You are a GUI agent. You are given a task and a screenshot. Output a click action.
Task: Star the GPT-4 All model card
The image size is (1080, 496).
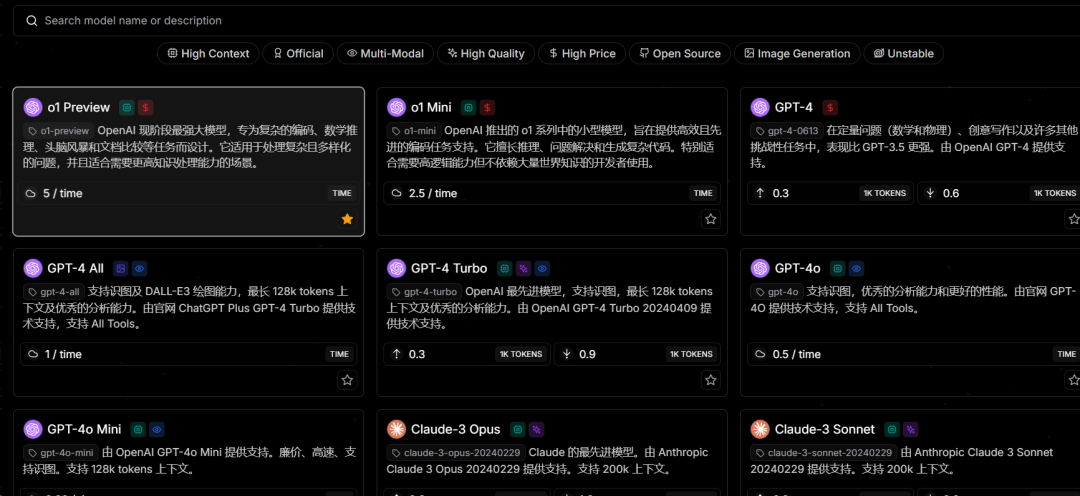347,380
